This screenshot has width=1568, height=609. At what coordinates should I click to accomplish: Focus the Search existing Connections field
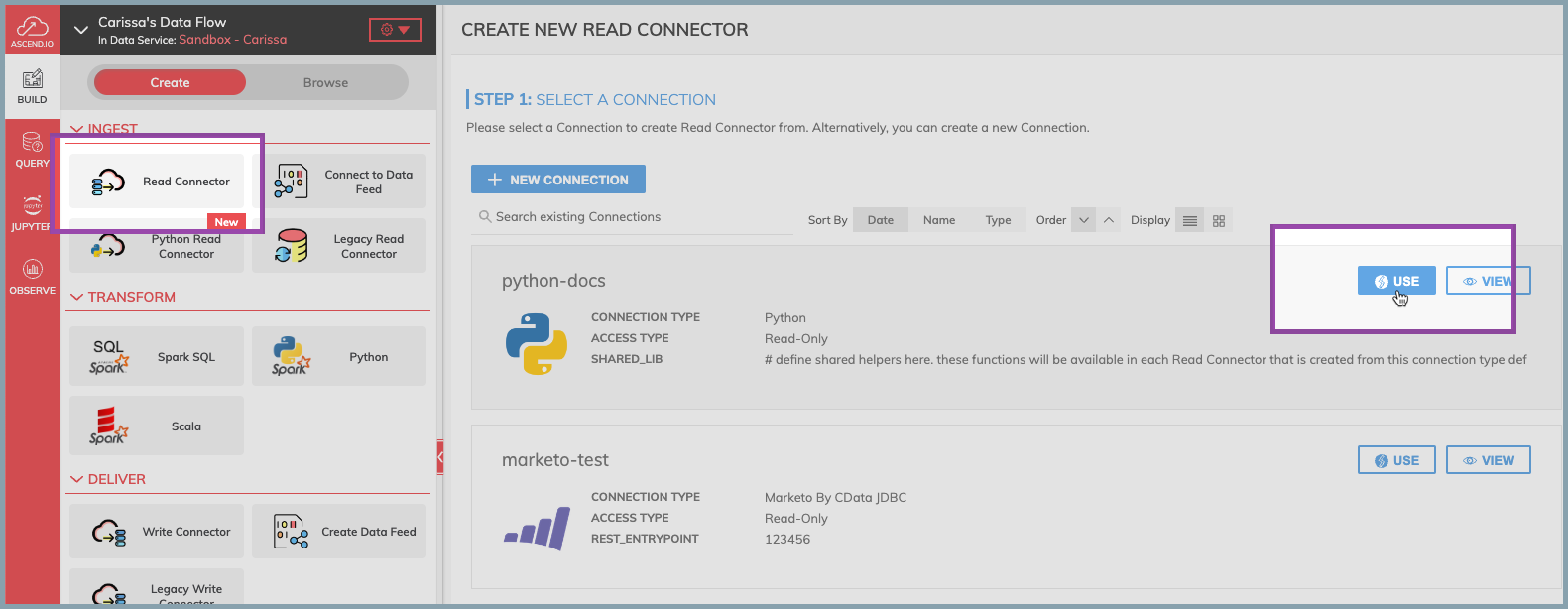[632, 217]
